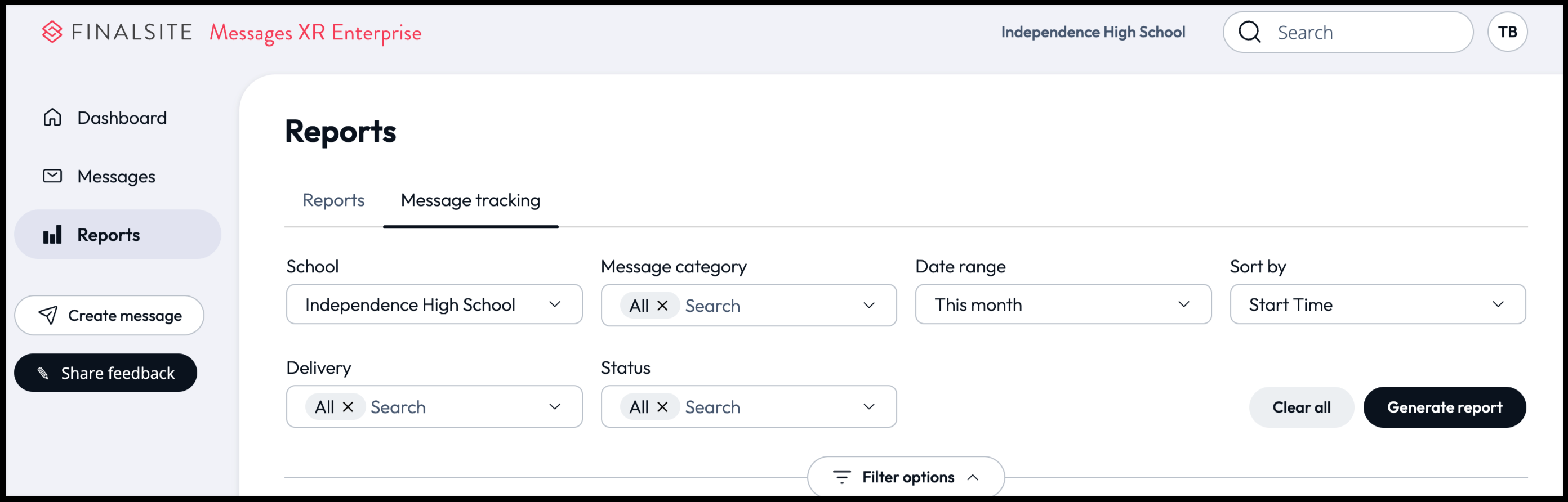Clear the All chip in the Status filter

pyautogui.click(x=664, y=406)
